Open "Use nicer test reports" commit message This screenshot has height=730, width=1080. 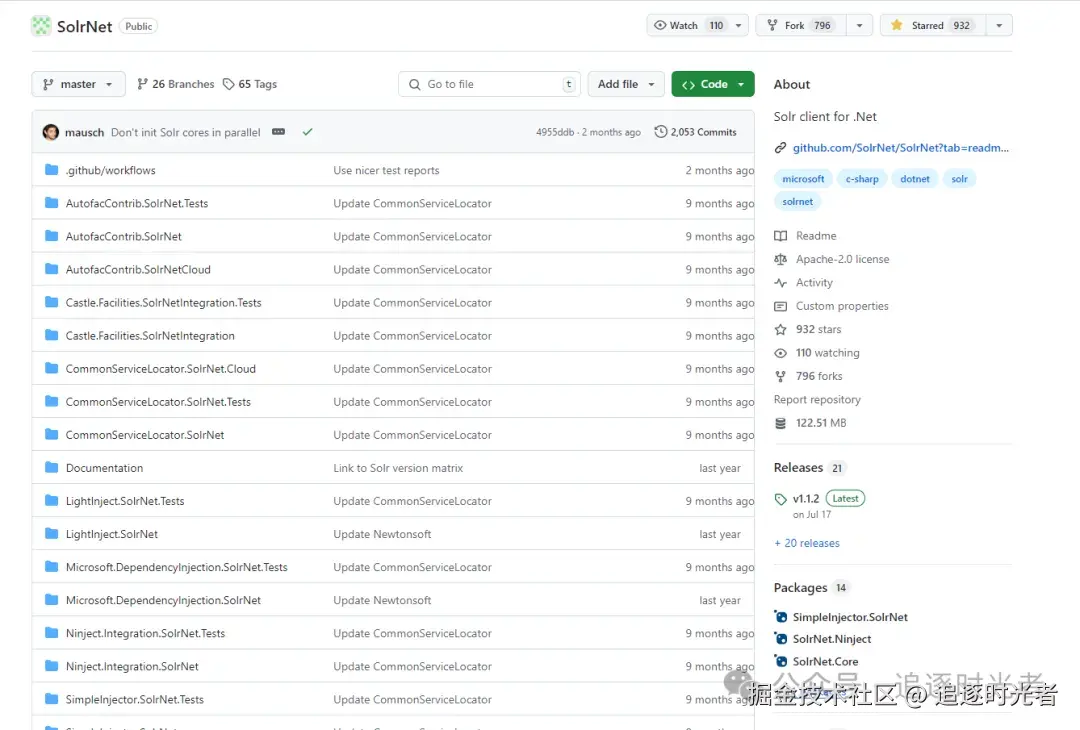click(x=386, y=170)
